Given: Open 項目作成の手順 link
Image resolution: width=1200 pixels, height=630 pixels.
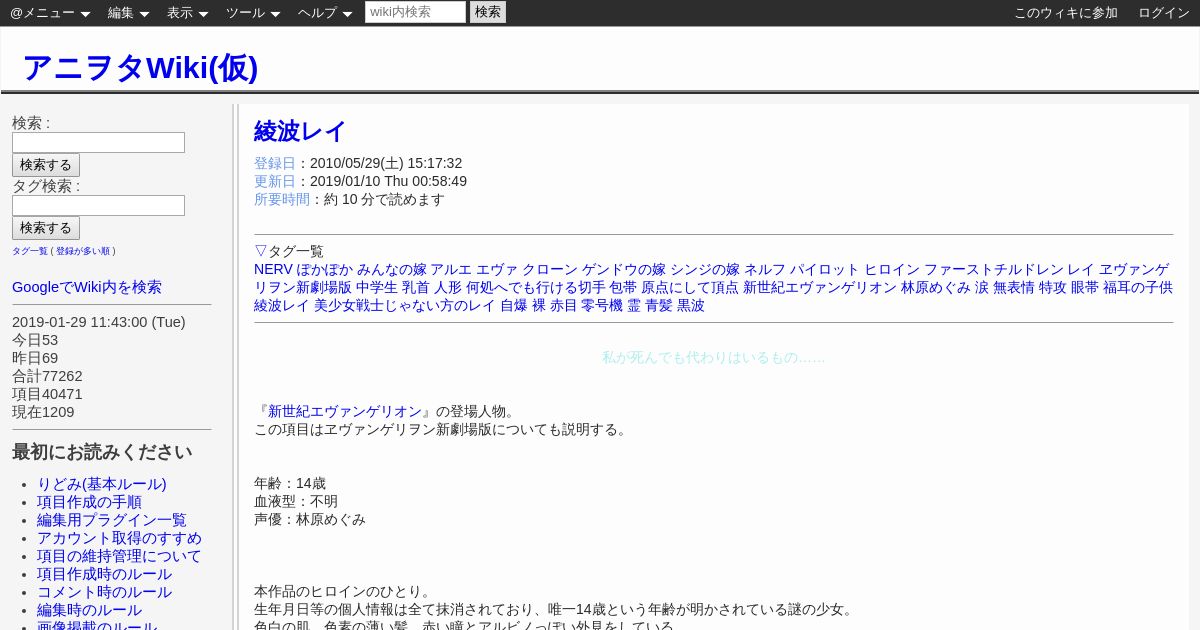Looking at the screenshot, I should 89,502.
